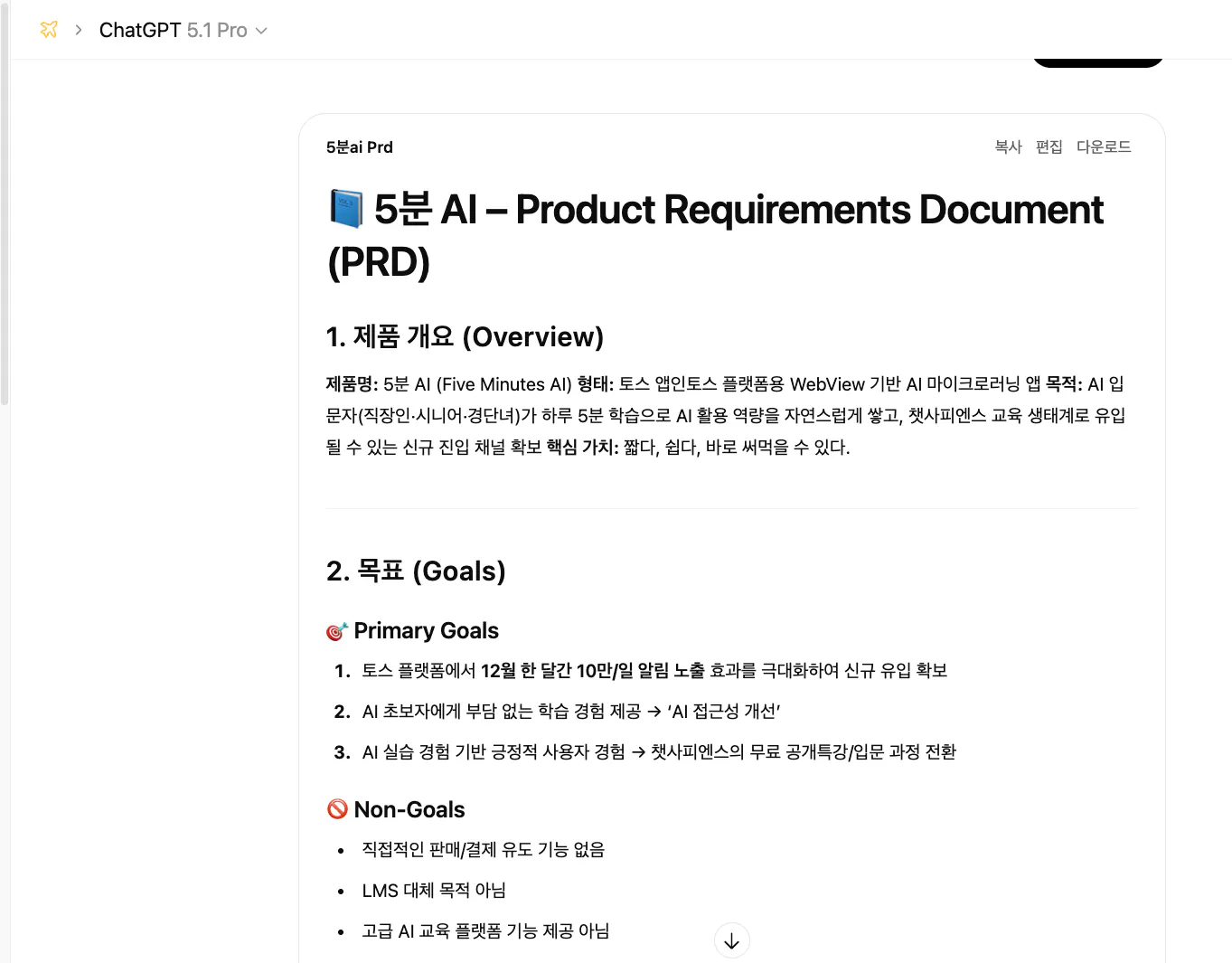
Task: Click the '2. 목표 (Goals)' heading
Action: pos(416,571)
